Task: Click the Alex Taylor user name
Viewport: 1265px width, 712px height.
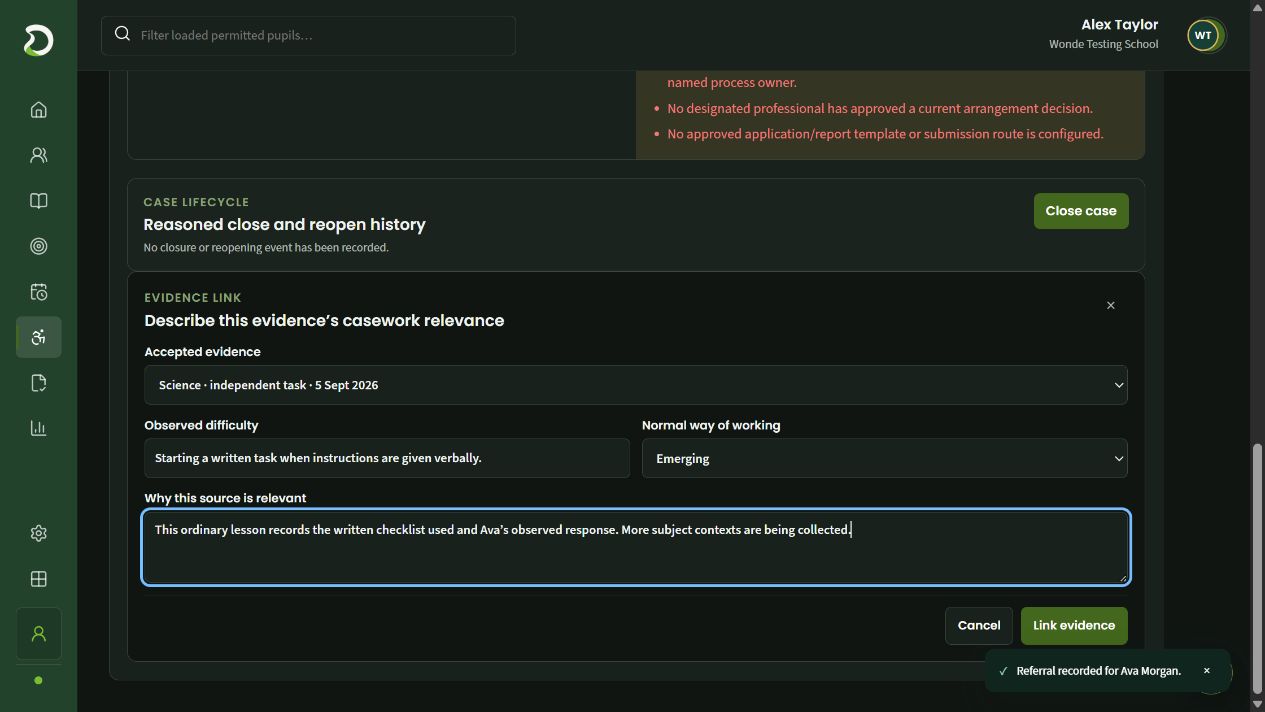Action: pyautogui.click(x=1119, y=24)
